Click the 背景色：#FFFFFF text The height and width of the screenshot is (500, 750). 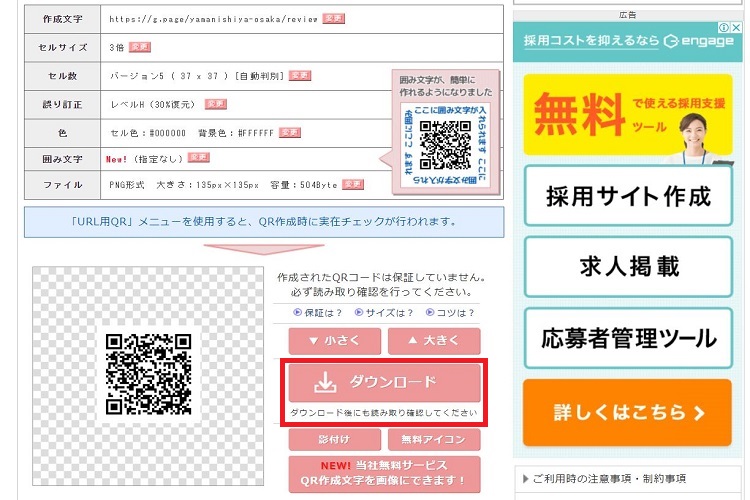click(236, 133)
